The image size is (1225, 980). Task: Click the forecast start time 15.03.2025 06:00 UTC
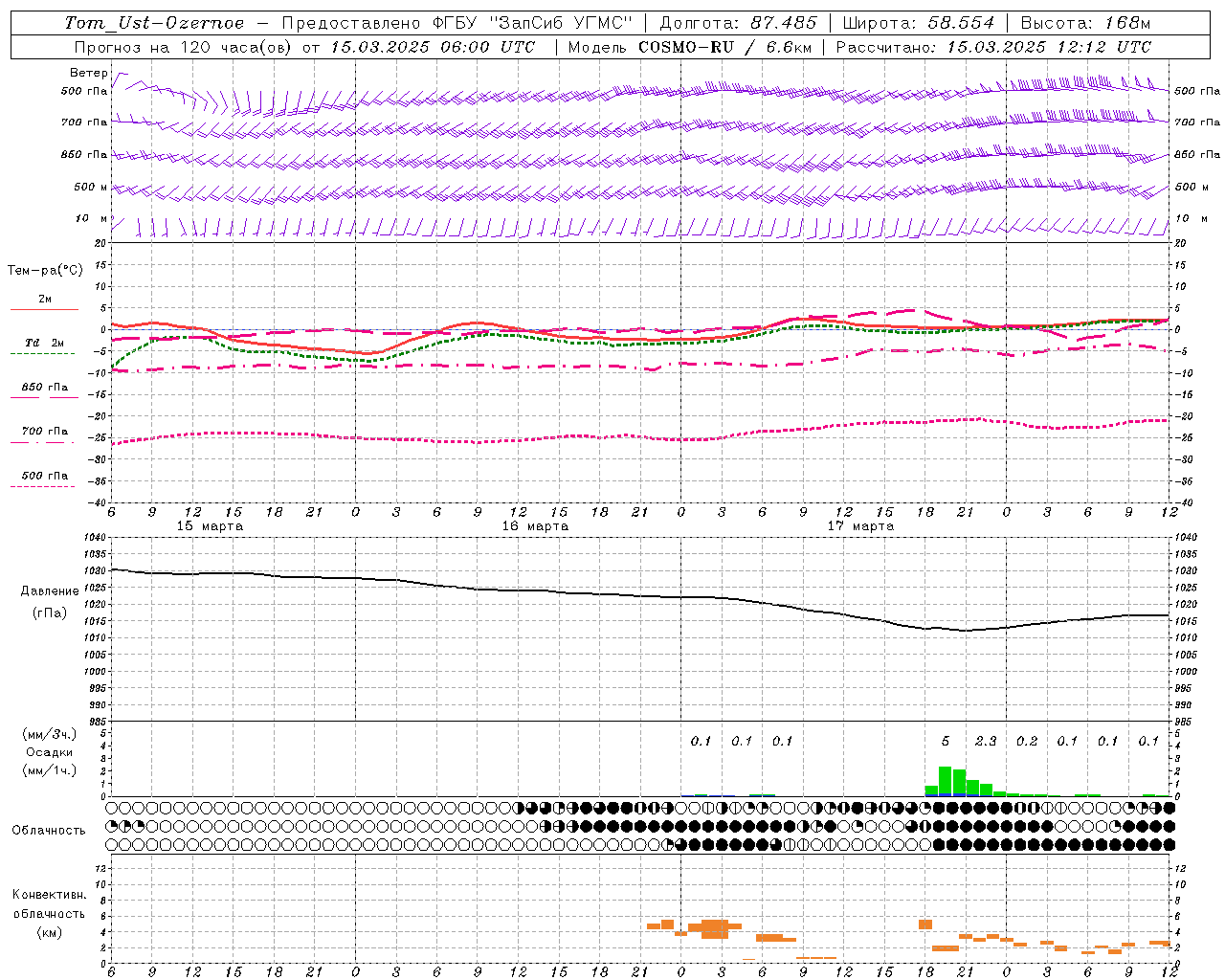point(433,47)
